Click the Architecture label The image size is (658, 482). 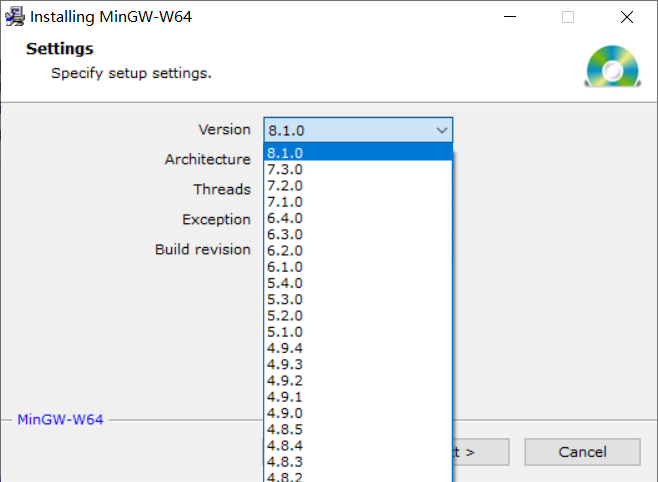click(x=208, y=159)
